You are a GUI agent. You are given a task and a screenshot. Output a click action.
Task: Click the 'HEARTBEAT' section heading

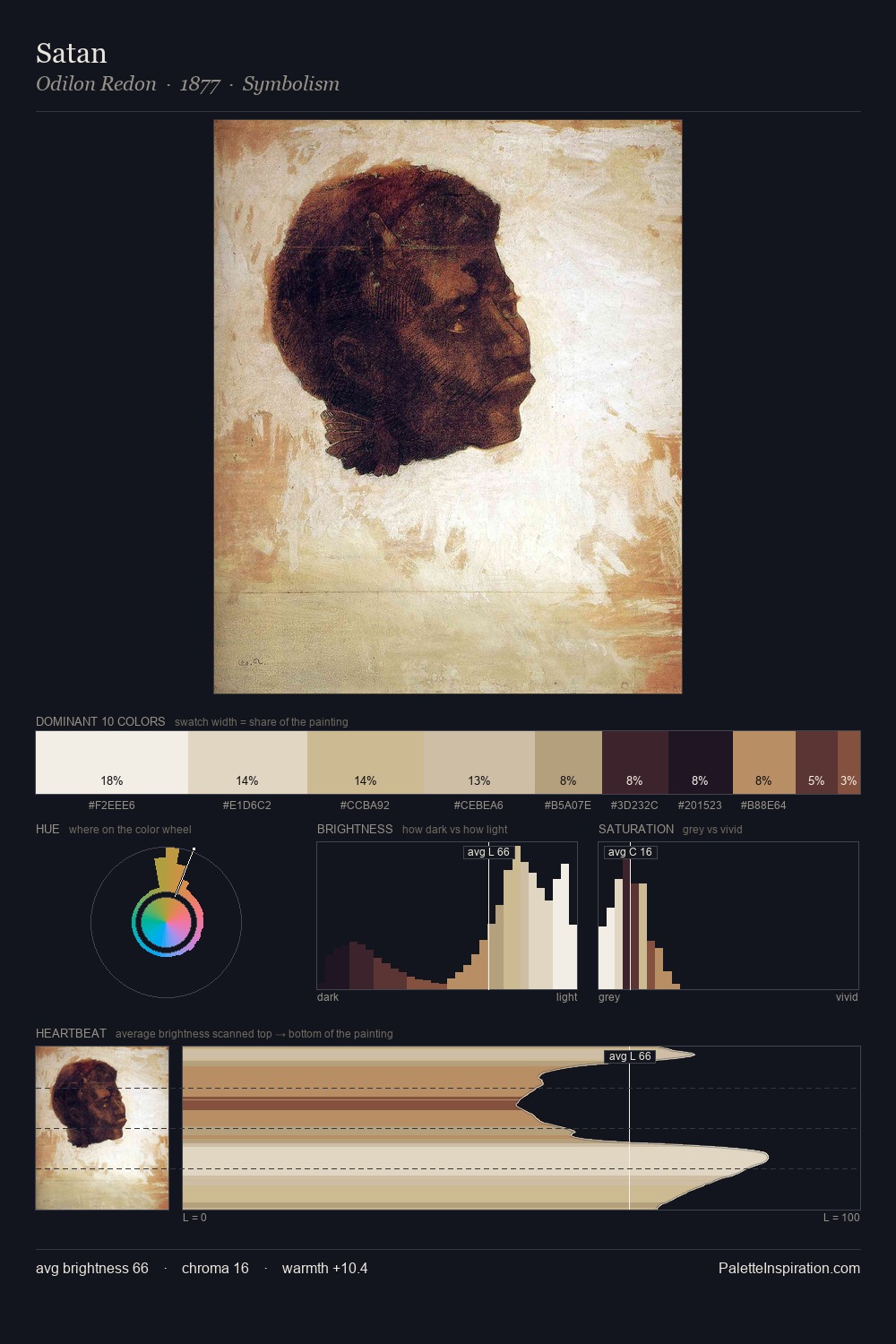pyautogui.click(x=71, y=1033)
